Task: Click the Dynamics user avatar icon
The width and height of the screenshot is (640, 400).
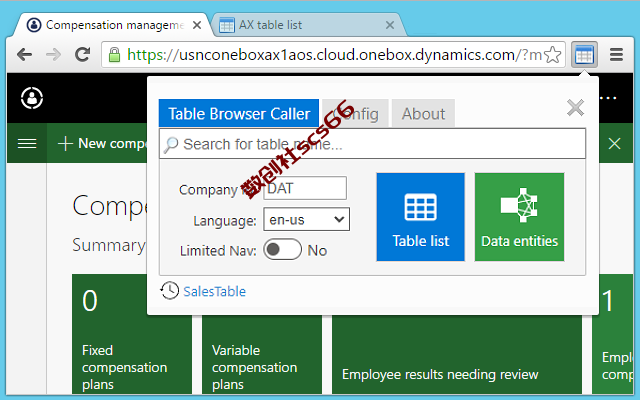Action: point(32,98)
